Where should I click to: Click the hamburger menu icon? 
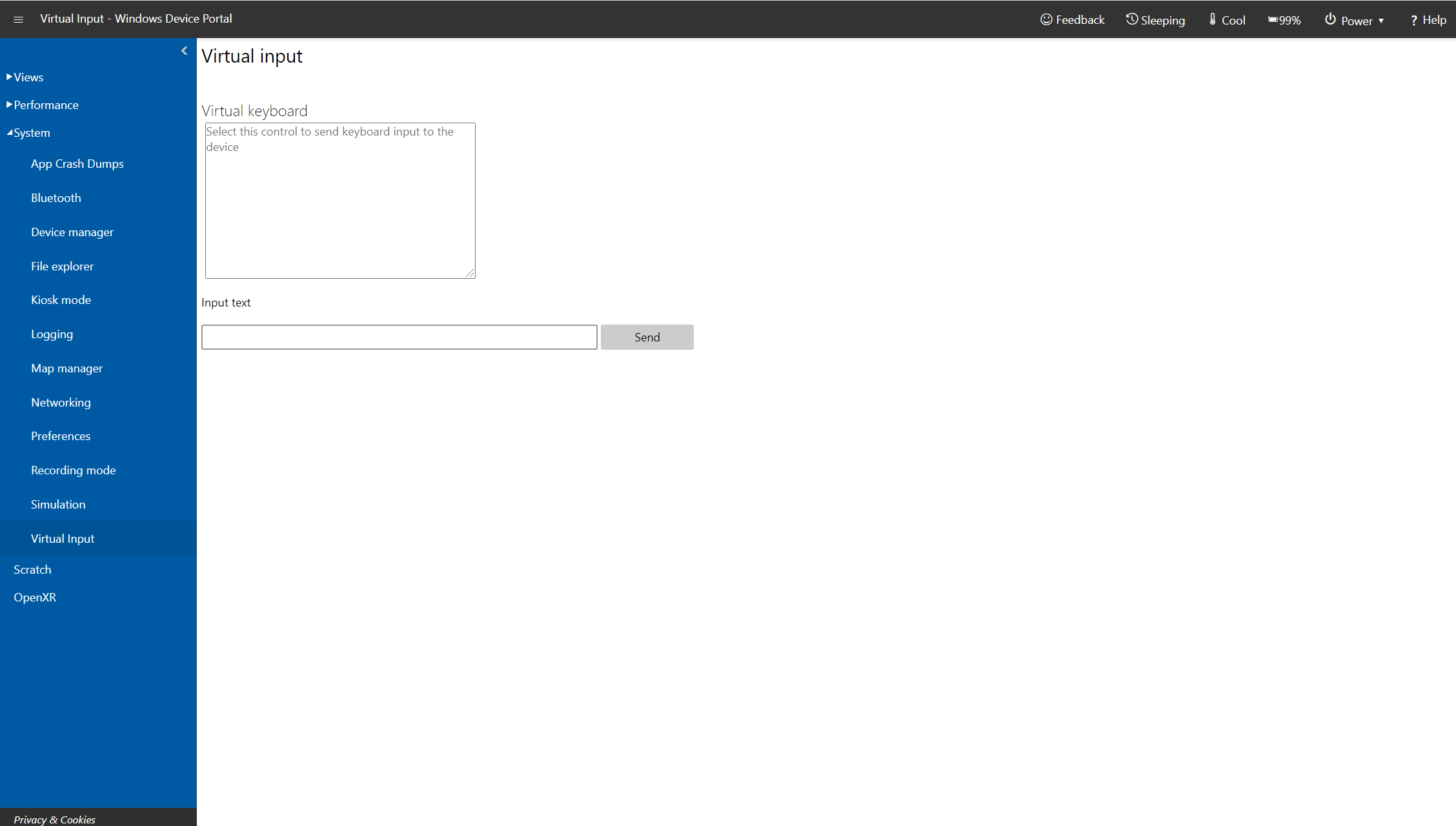(19, 19)
